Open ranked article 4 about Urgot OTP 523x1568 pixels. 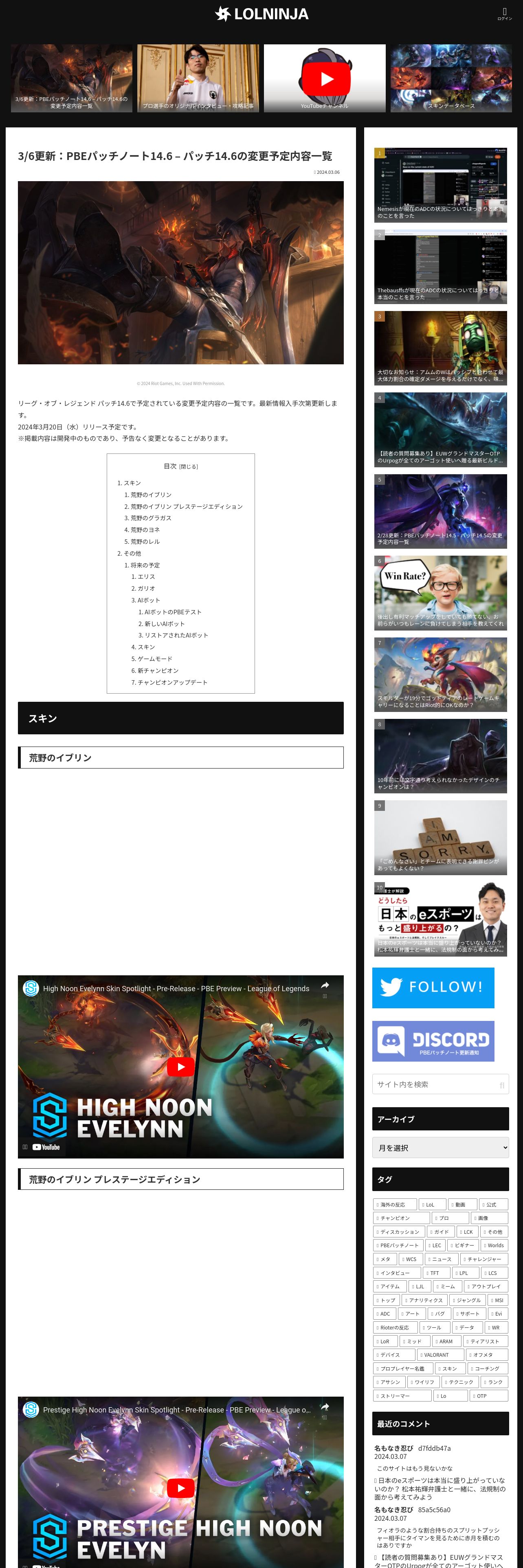coord(440,430)
